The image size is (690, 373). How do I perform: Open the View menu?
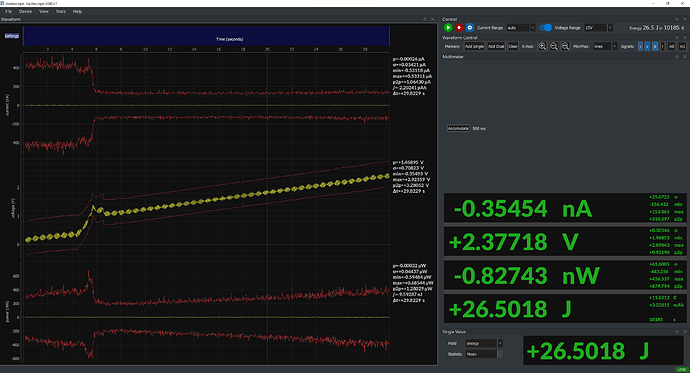coord(44,11)
